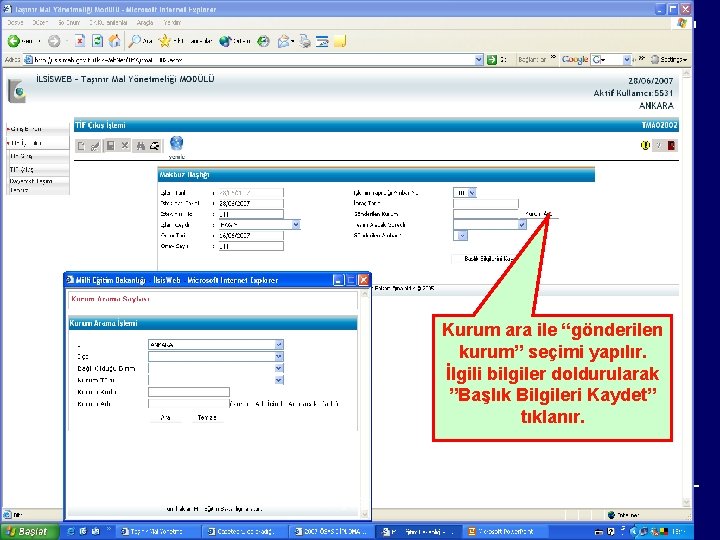
Task: Open the IE History icon
Action: [x=263, y=41]
